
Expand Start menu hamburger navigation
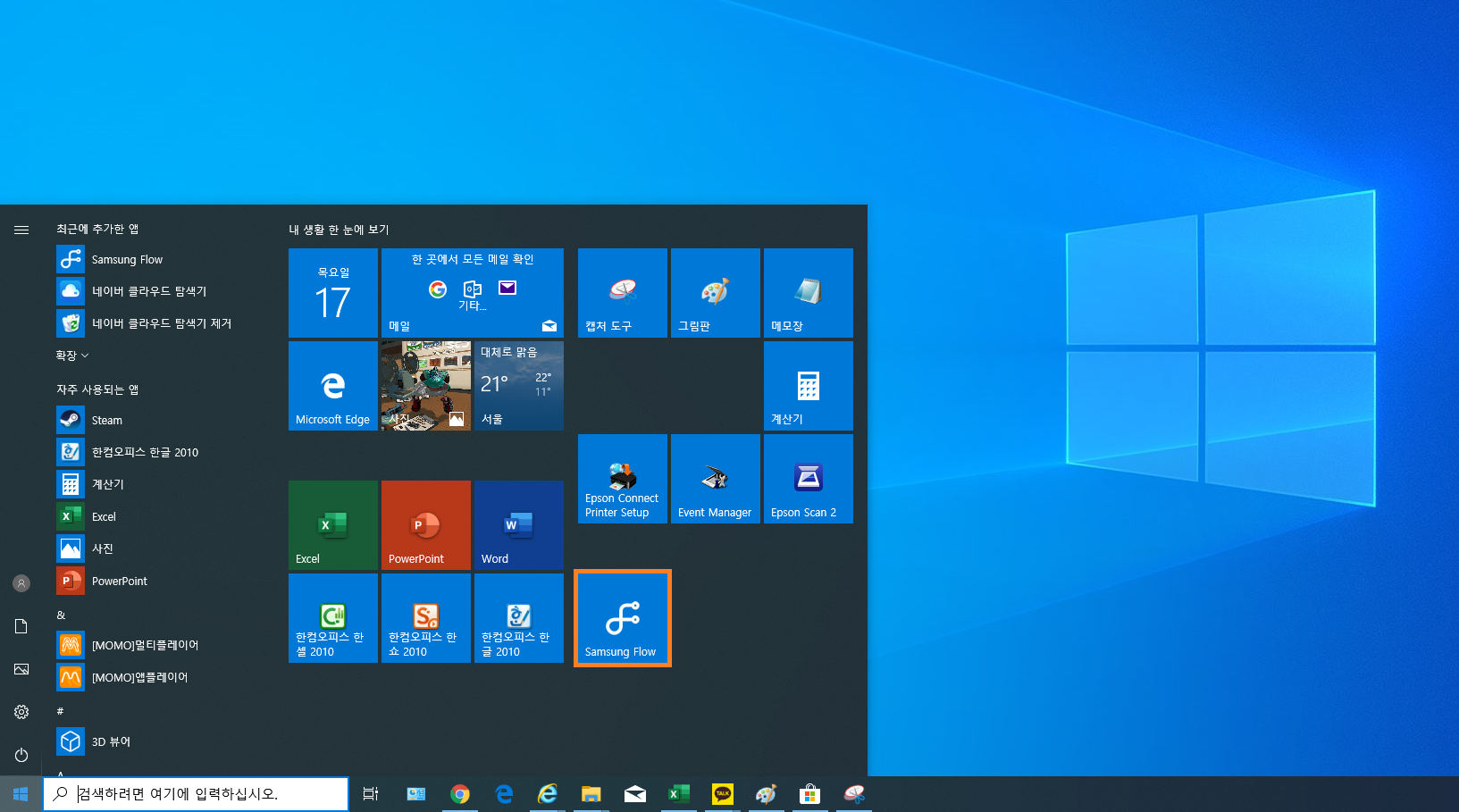pos(21,230)
